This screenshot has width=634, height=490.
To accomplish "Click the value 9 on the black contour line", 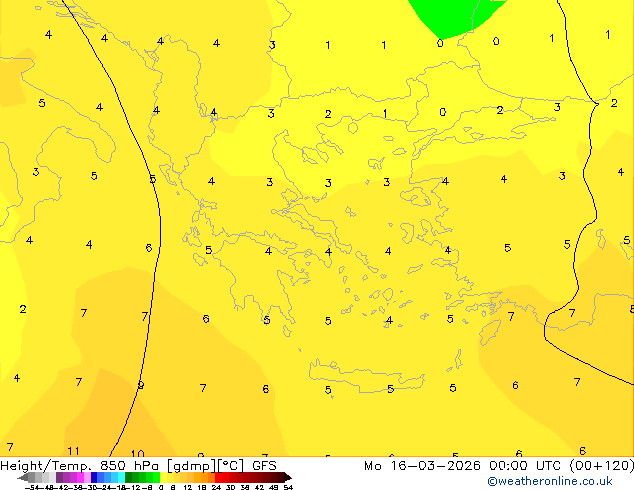I will [x=140, y=385].
